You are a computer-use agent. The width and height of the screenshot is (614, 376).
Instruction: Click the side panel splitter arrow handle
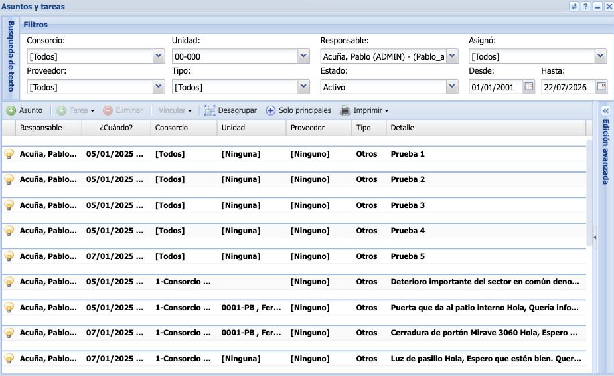tap(595, 237)
